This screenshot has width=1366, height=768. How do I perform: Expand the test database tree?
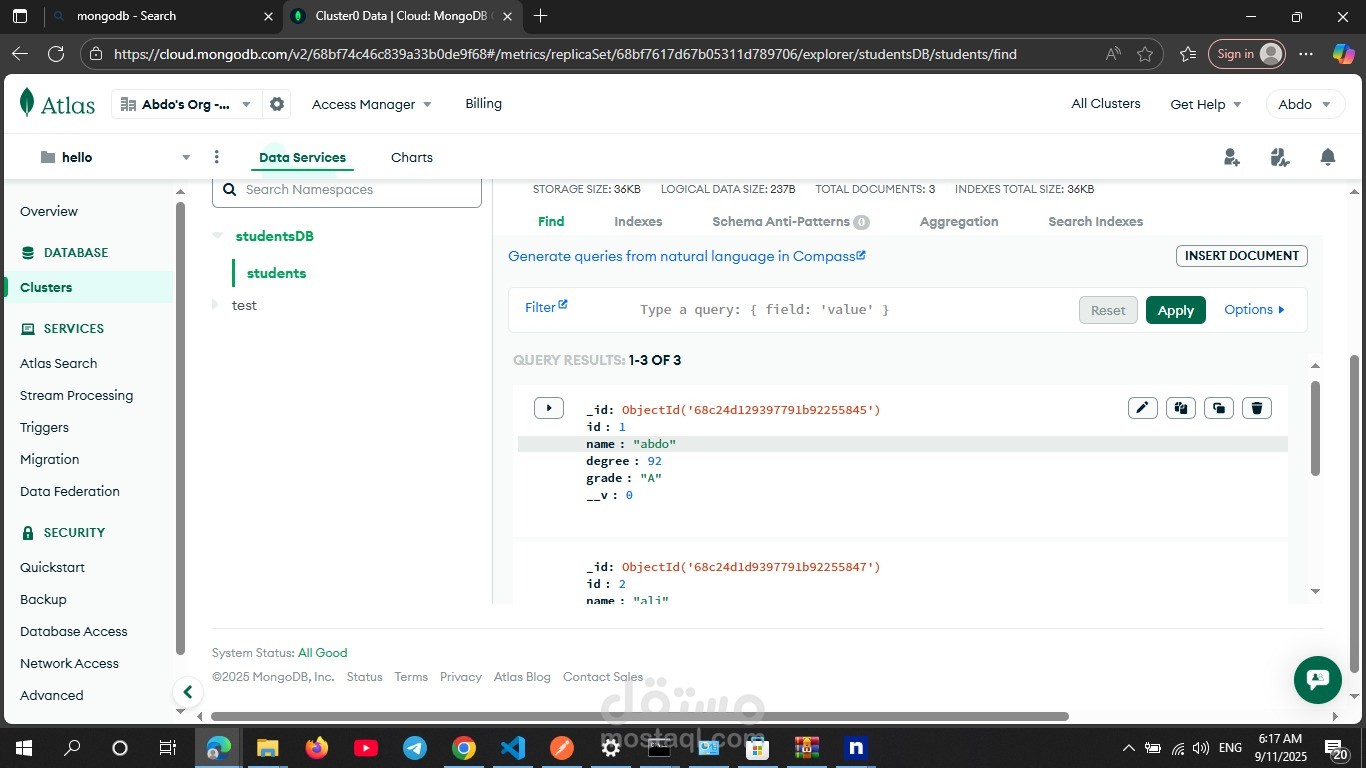pyautogui.click(x=215, y=305)
